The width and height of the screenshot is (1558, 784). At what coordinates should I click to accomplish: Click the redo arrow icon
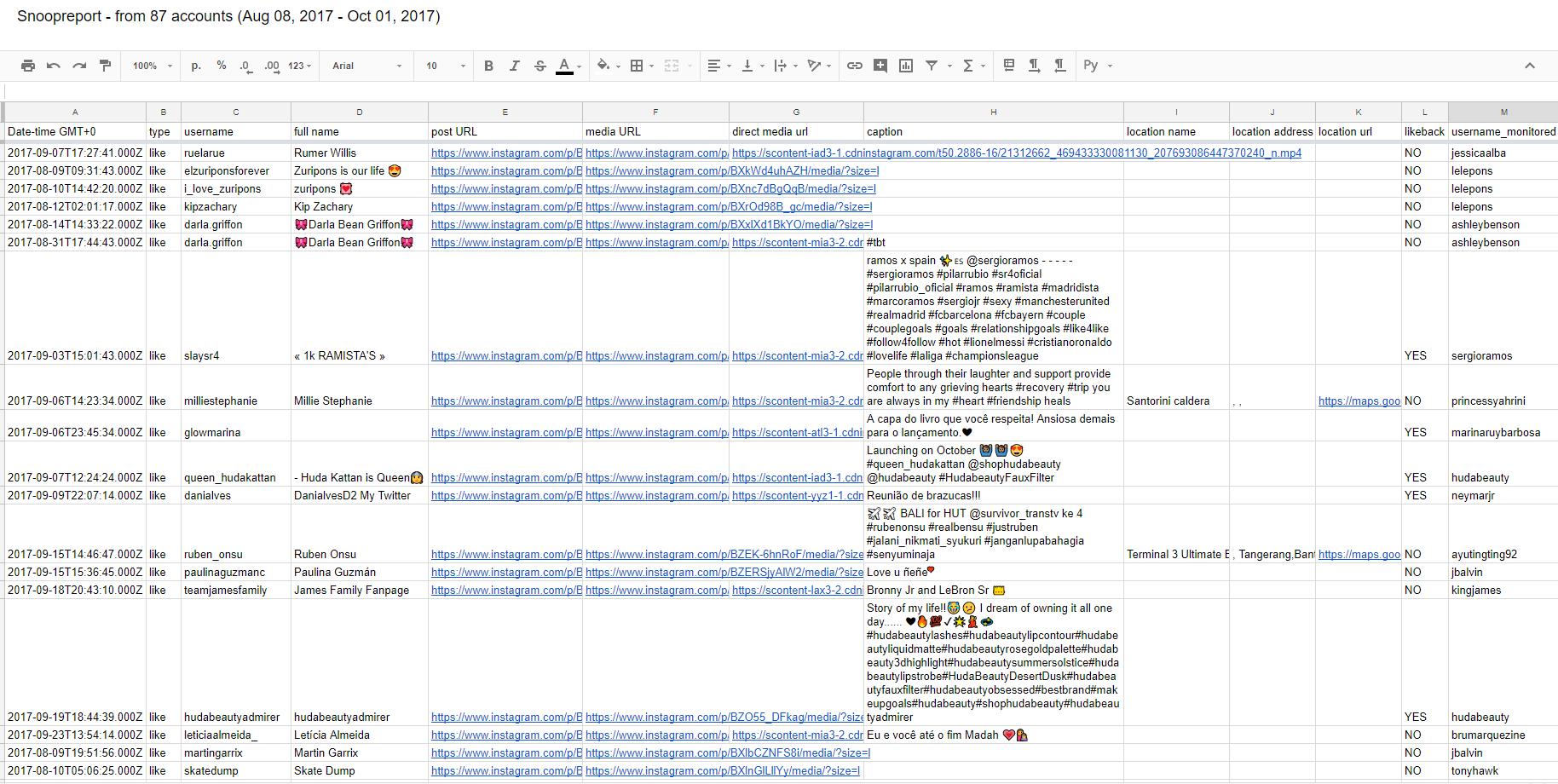pos(79,66)
